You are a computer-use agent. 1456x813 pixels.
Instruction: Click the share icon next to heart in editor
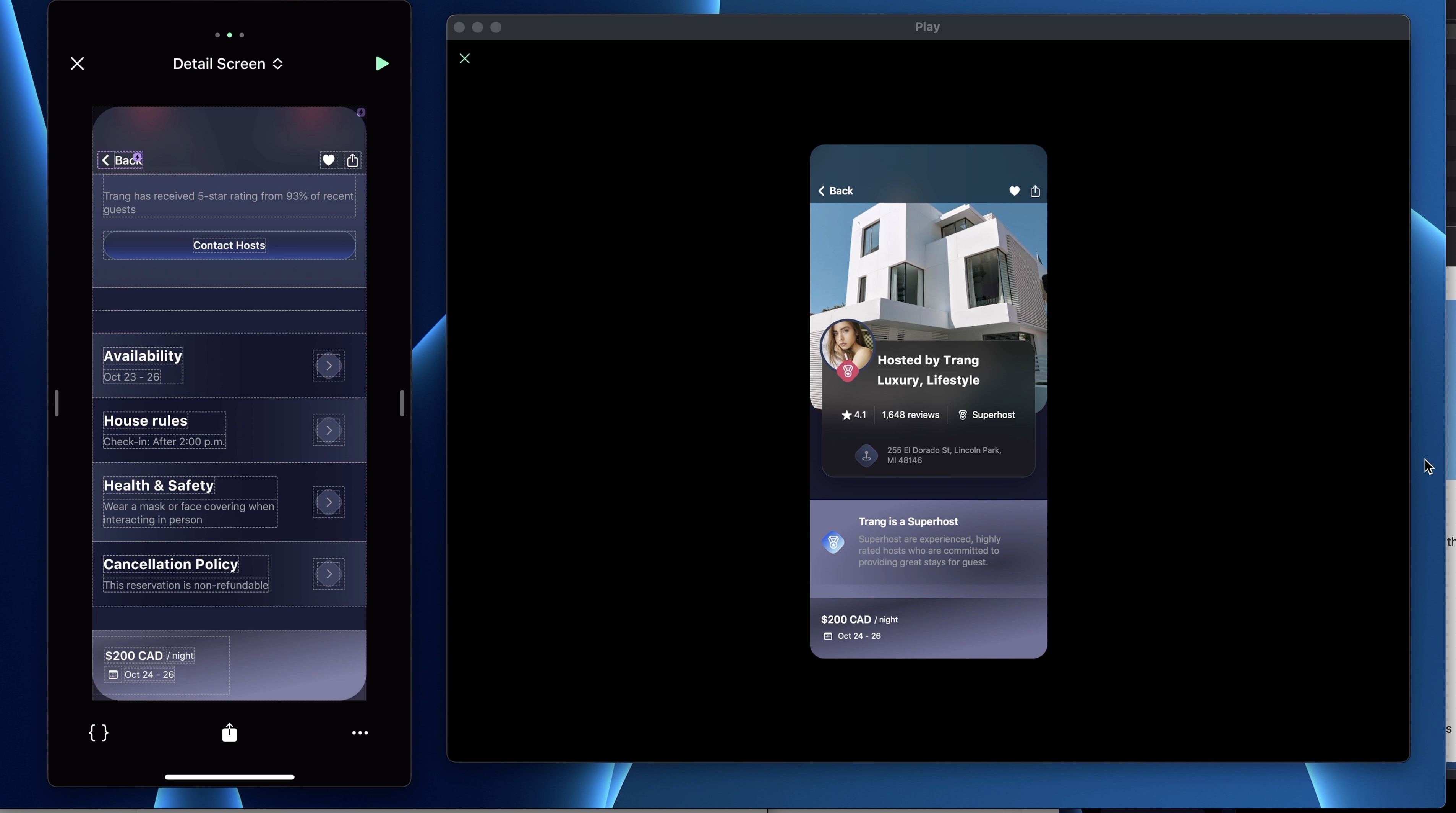pyautogui.click(x=353, y=160)
